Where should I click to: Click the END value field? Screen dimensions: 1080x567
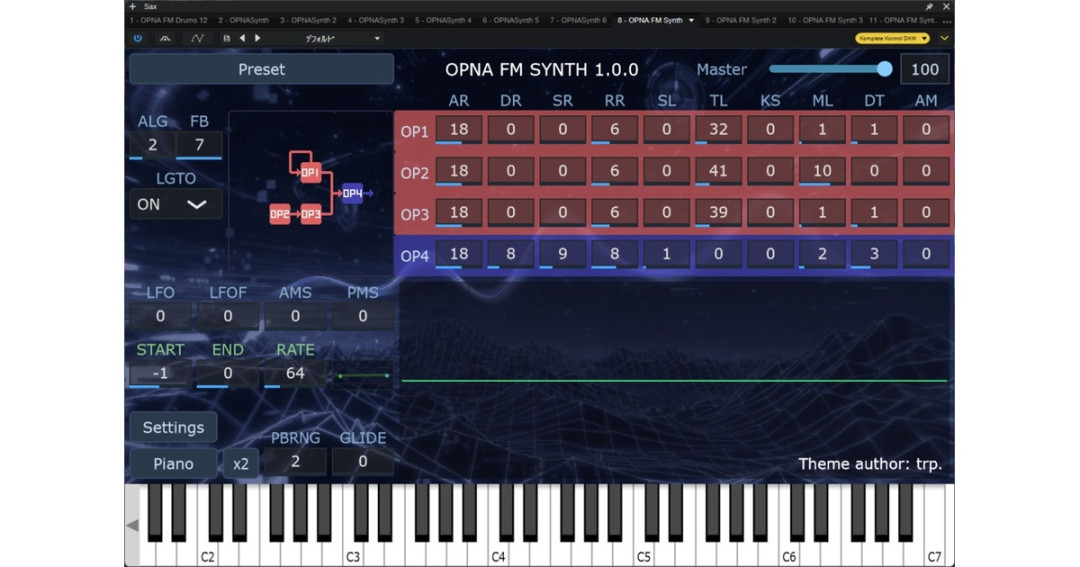point(227,373)
